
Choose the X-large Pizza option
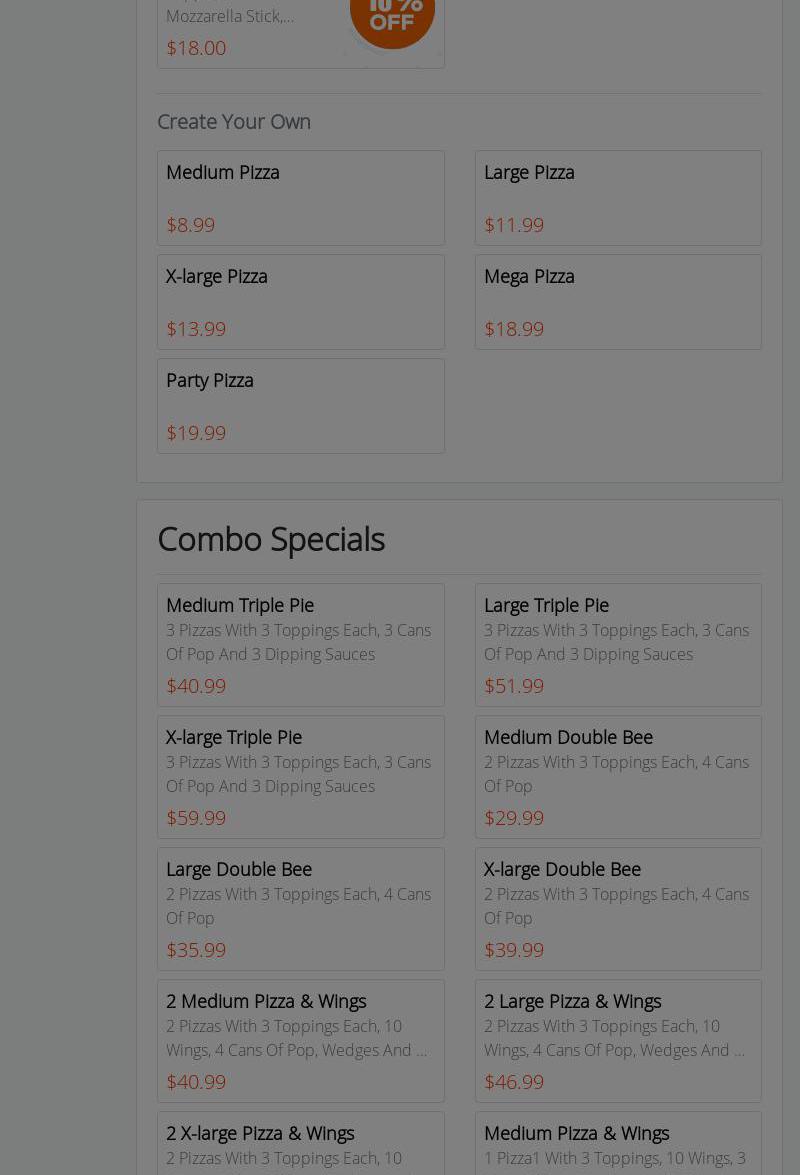[x=300, y=302]
